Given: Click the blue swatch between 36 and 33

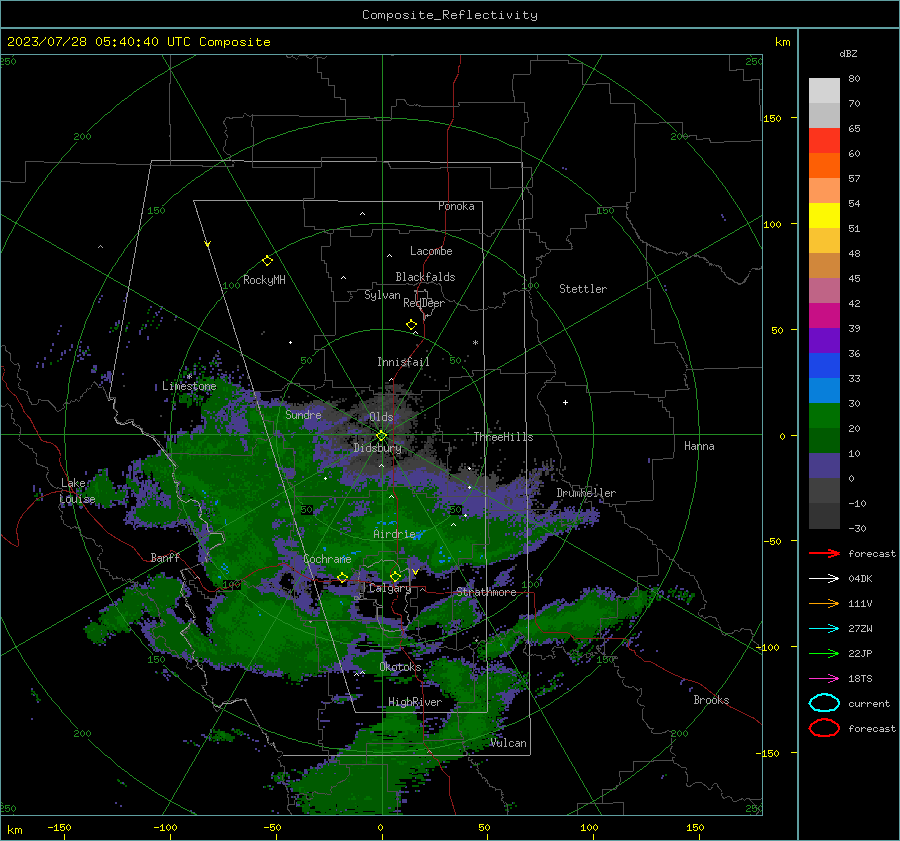Looking at the screenshot, I should [x=824, y=365].
